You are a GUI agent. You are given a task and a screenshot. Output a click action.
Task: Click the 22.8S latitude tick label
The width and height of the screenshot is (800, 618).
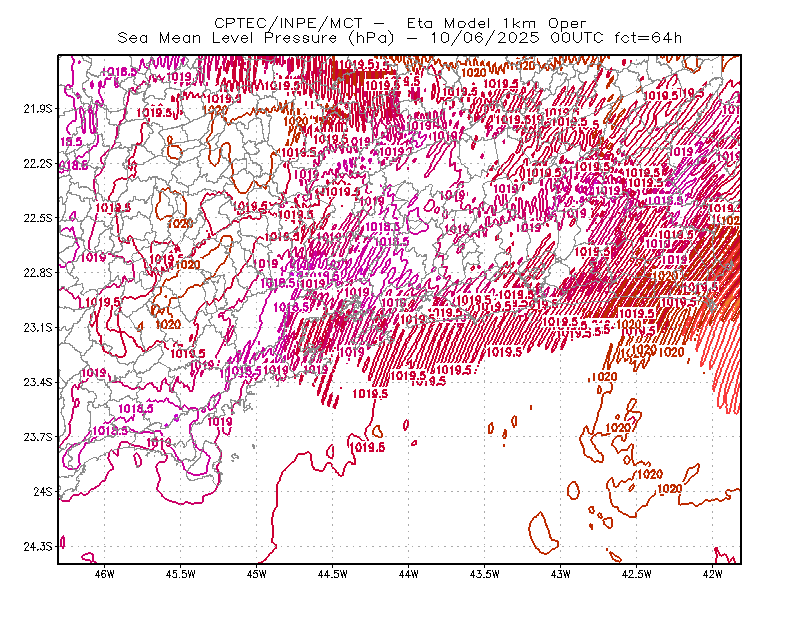[x=38, y=273]
